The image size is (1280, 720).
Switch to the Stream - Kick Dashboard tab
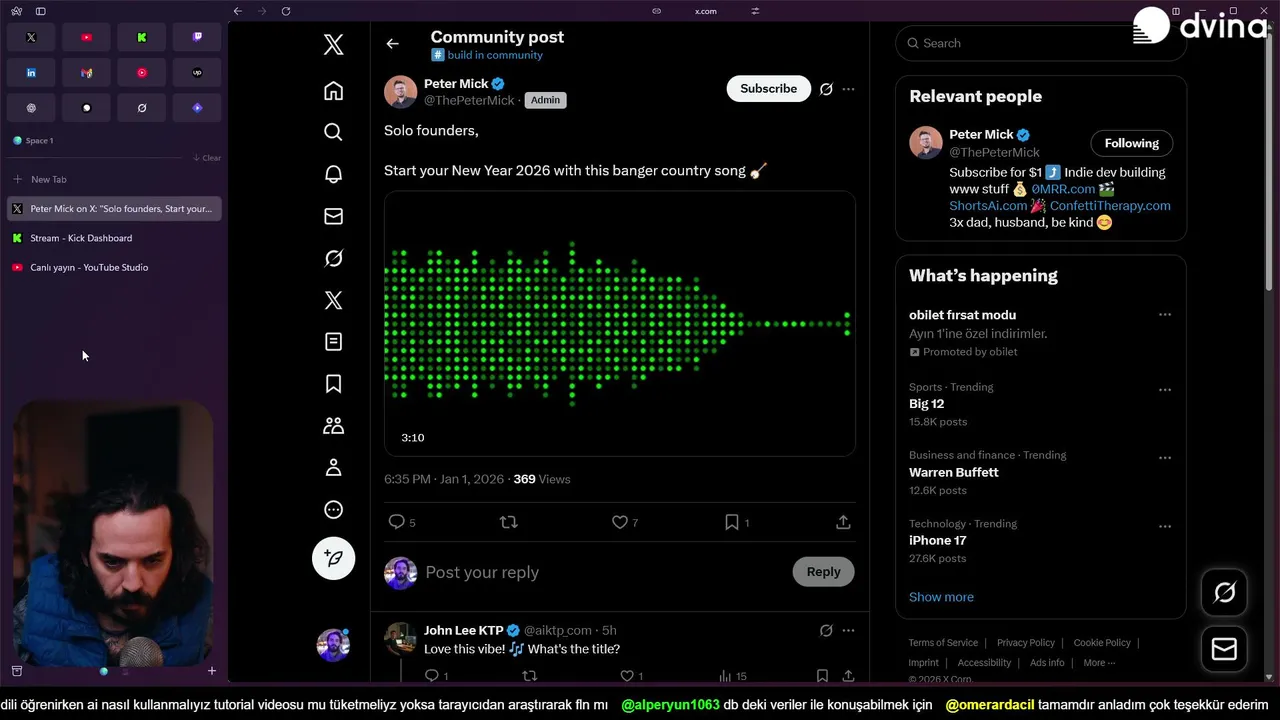click(x=81, y=238)
